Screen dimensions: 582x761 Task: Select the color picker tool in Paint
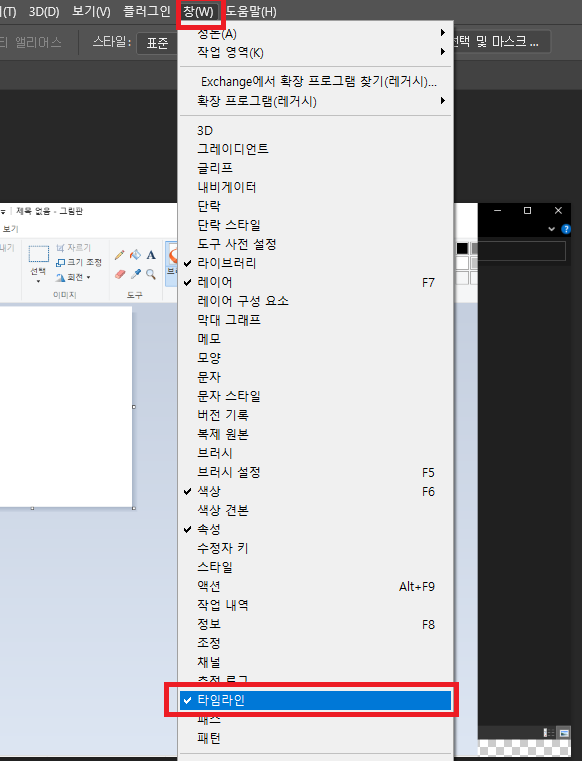(135, 274)
